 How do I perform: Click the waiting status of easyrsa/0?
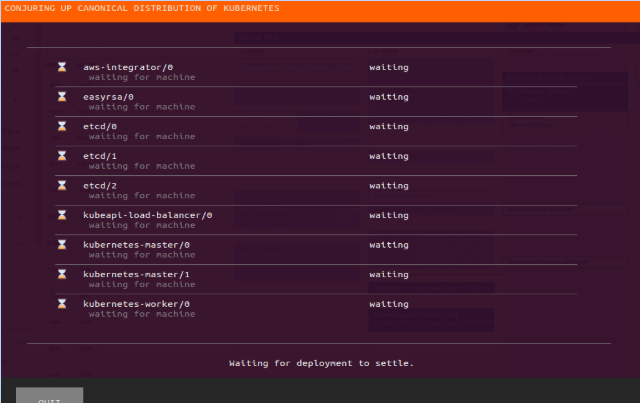click(x=389, y=97)
